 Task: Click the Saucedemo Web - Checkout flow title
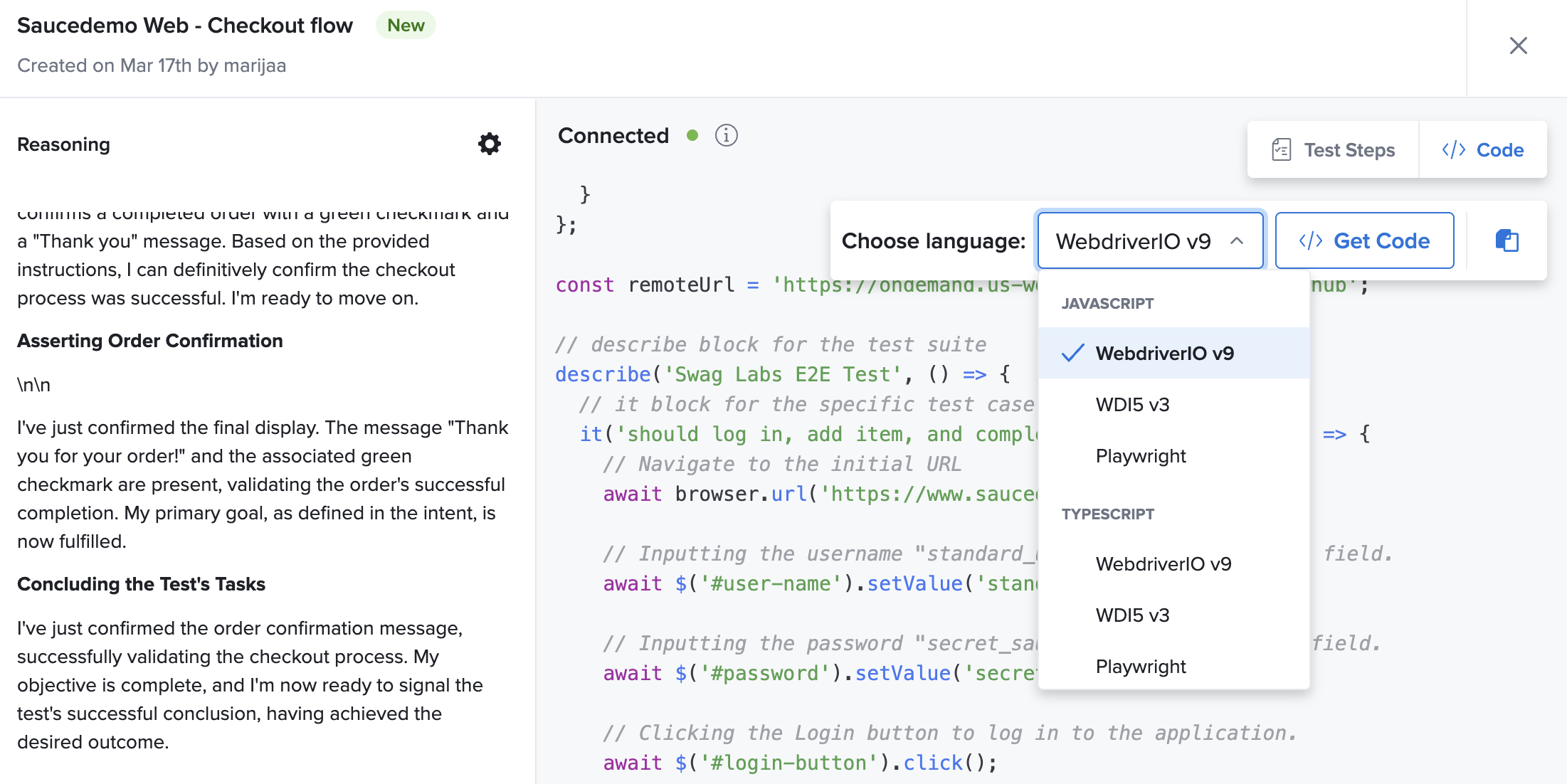pos(185,25)
